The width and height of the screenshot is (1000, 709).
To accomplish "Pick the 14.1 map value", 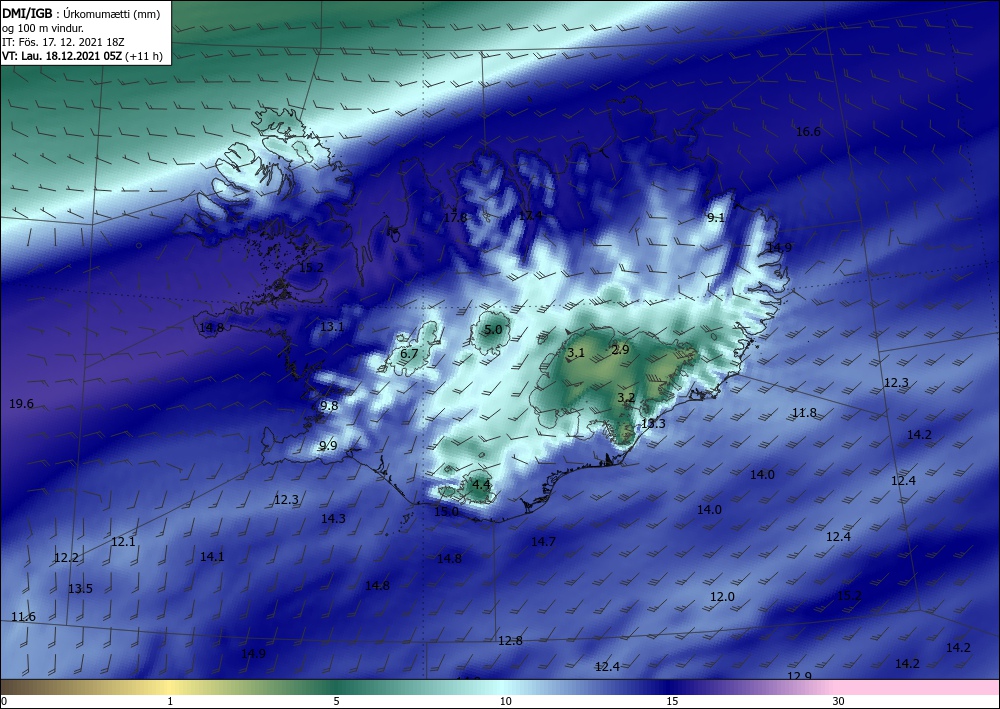I will point(212,557).
